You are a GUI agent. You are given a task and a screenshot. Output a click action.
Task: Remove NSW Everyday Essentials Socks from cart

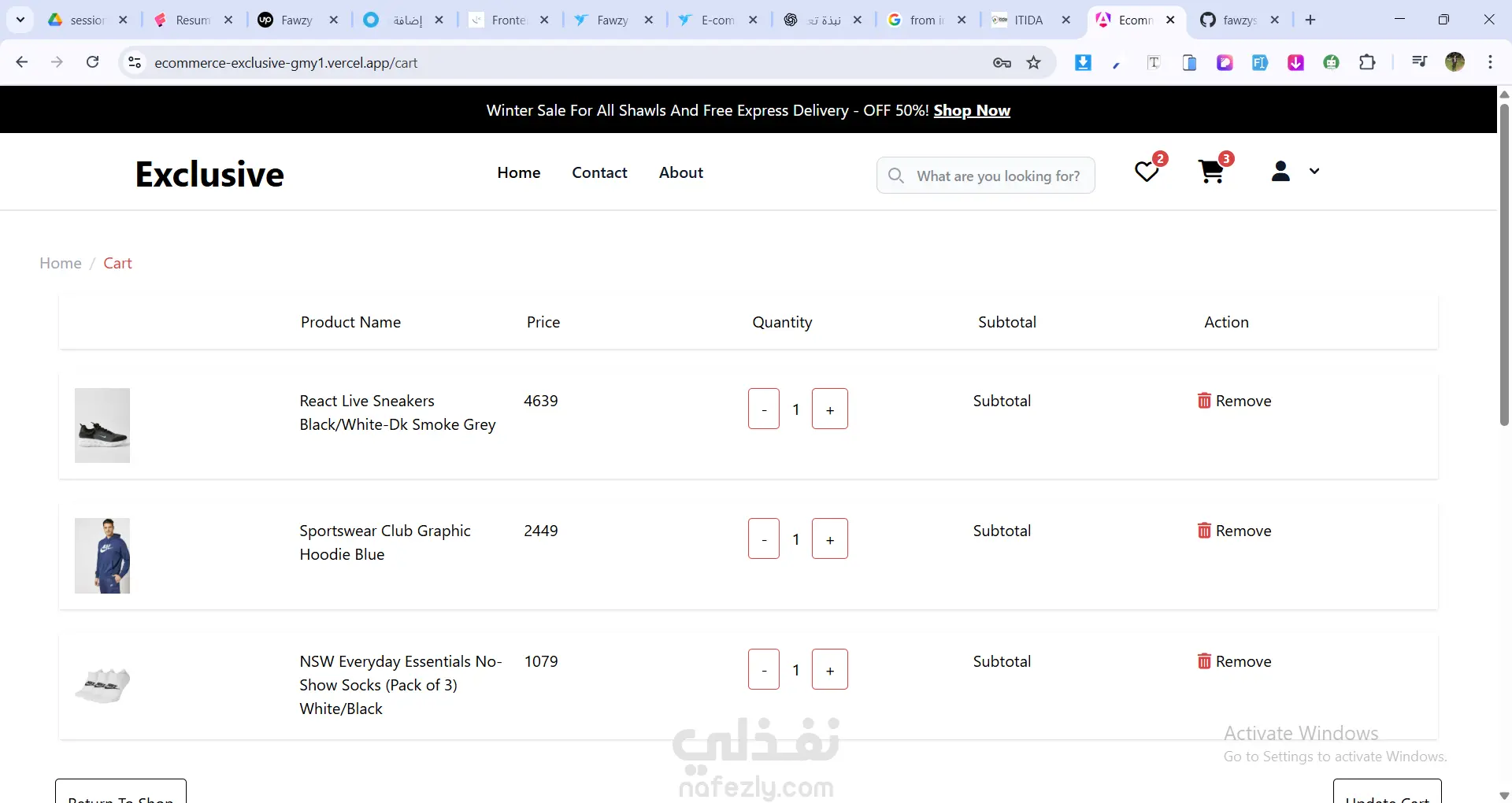tap(1234, 661)
